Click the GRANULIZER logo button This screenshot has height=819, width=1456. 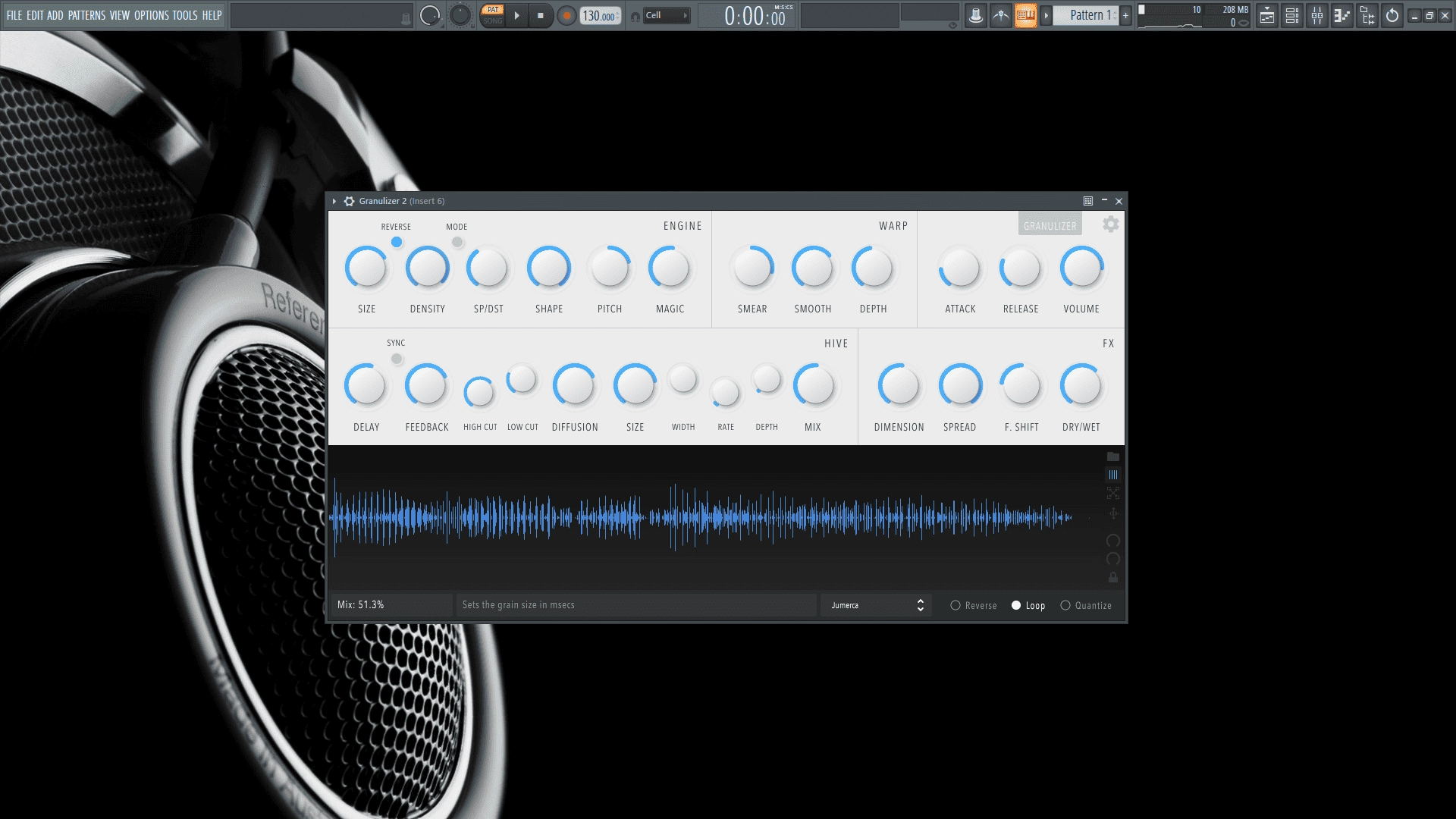tap(1050, 225)
